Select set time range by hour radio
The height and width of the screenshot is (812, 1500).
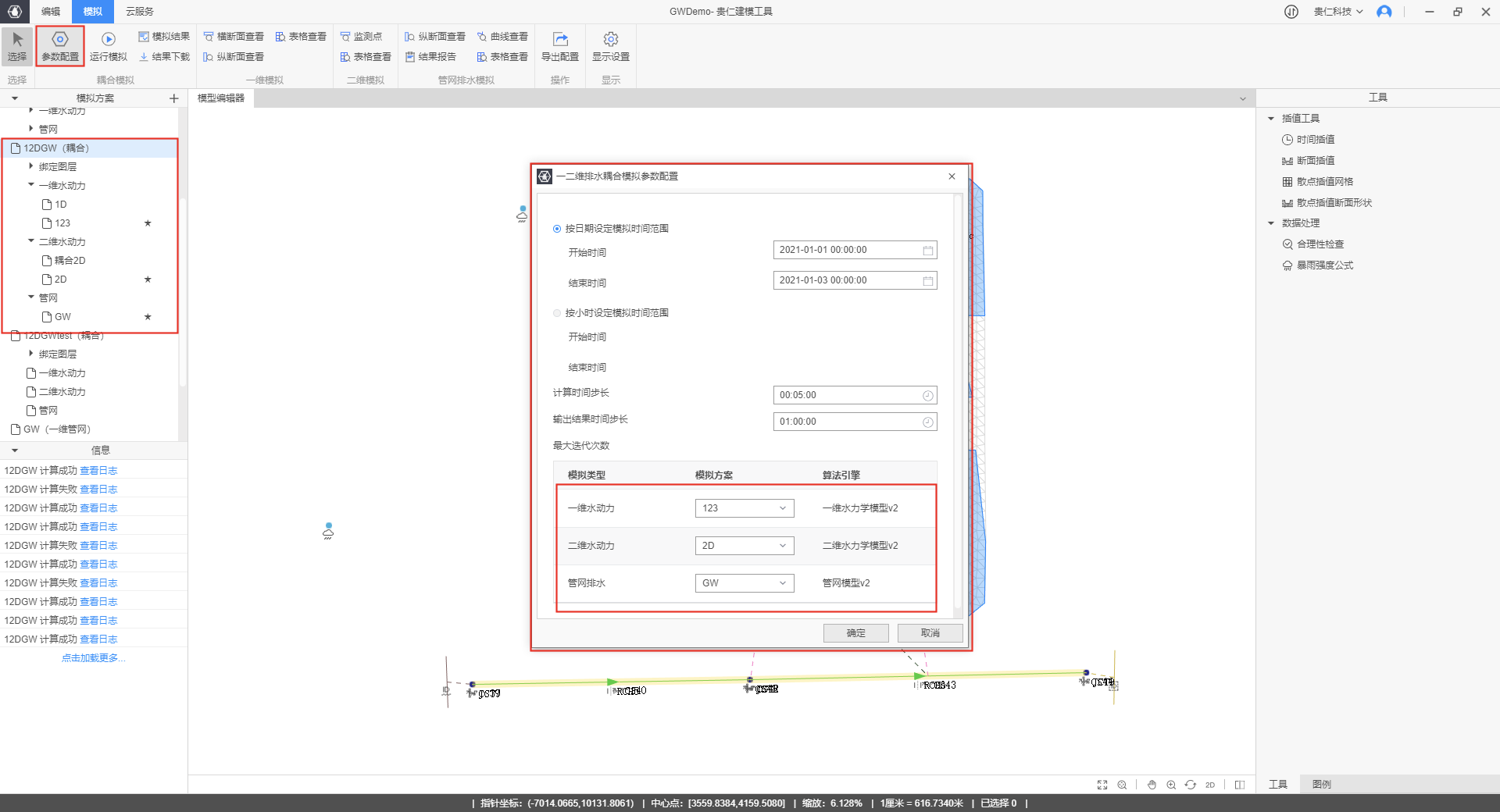click(557, 313)
